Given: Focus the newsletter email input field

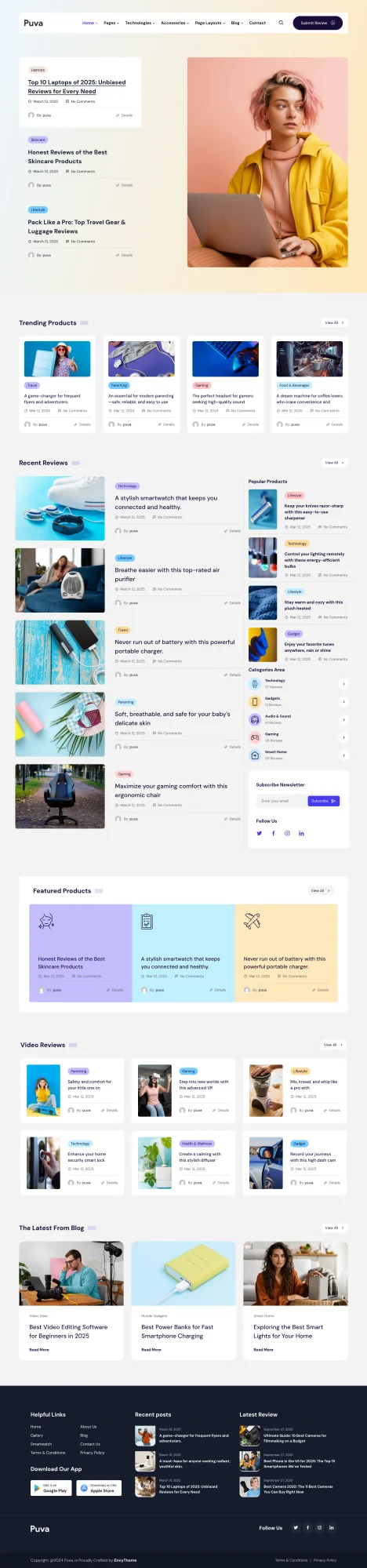Looking at the screenshot, I should click(282, 801).
